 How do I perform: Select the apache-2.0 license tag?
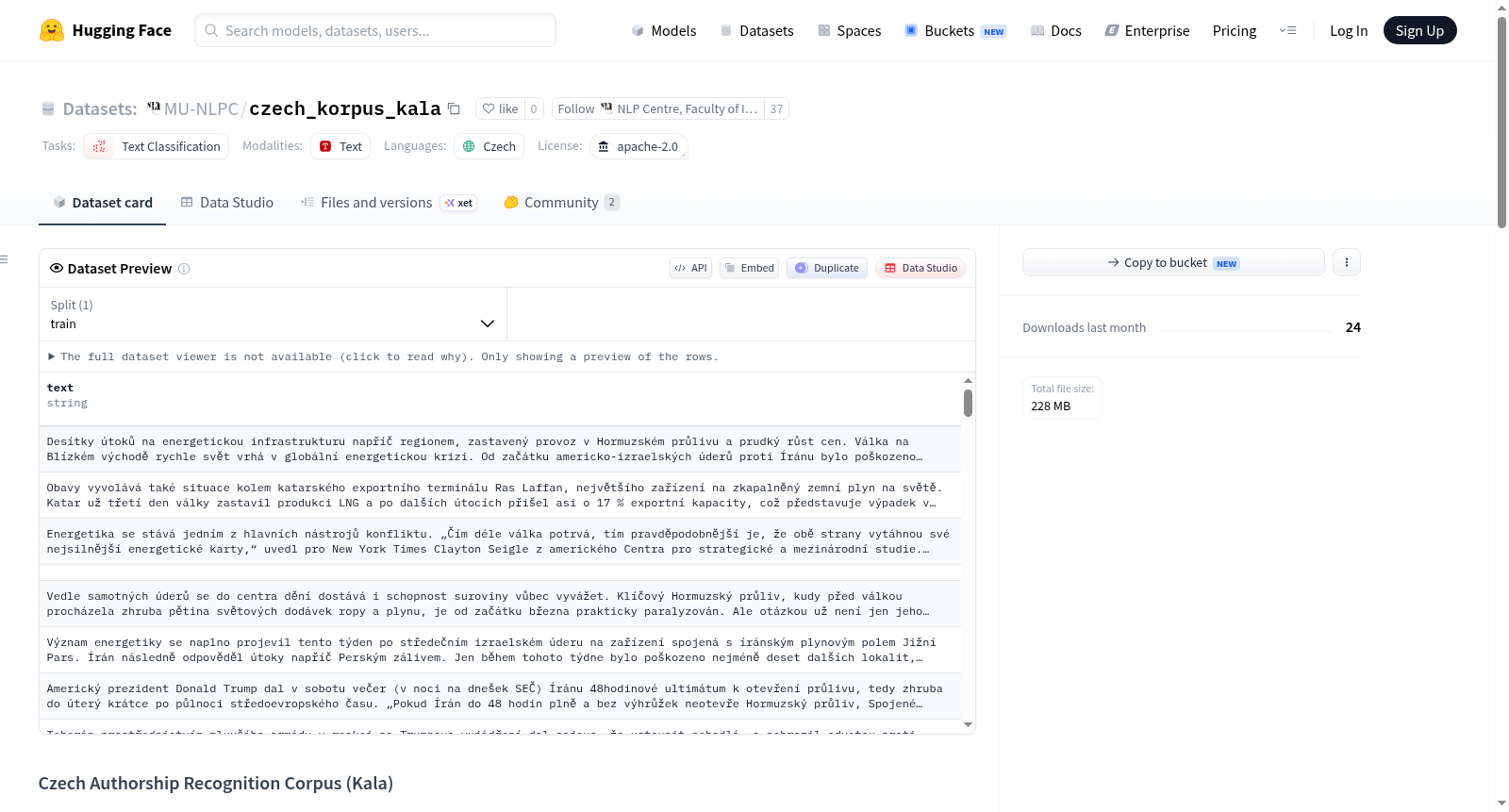pos(638,146)
